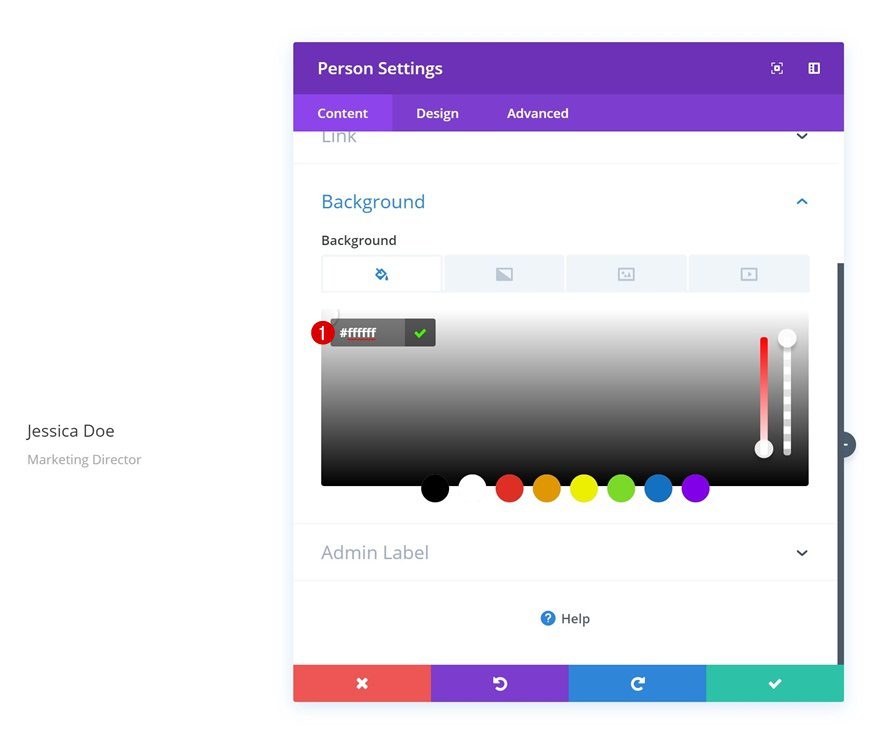The width and height of the screenshot is (880, 738).
Task: Click the Help link
Action: tap(566, 618)
